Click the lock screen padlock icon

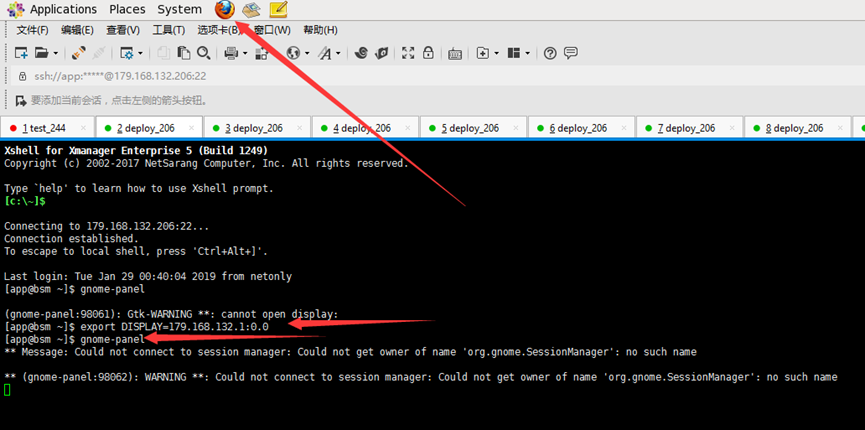click(x=428, y=53)
